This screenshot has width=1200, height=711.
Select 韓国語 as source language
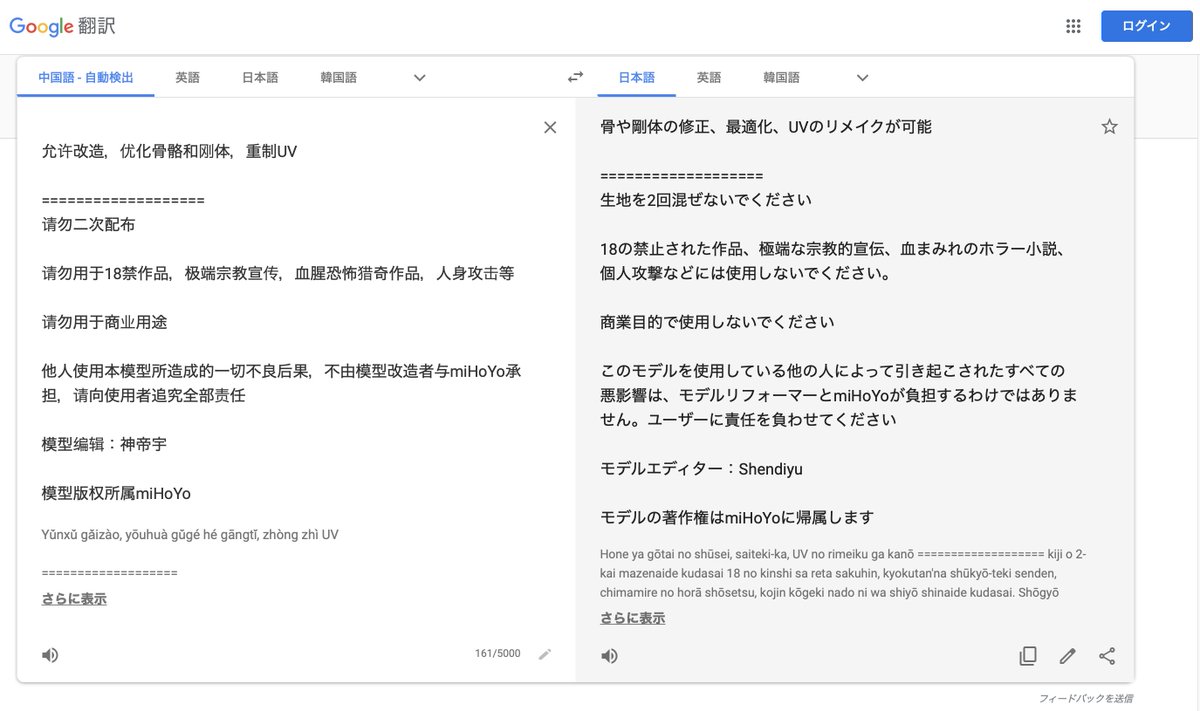tap(338, 77)
